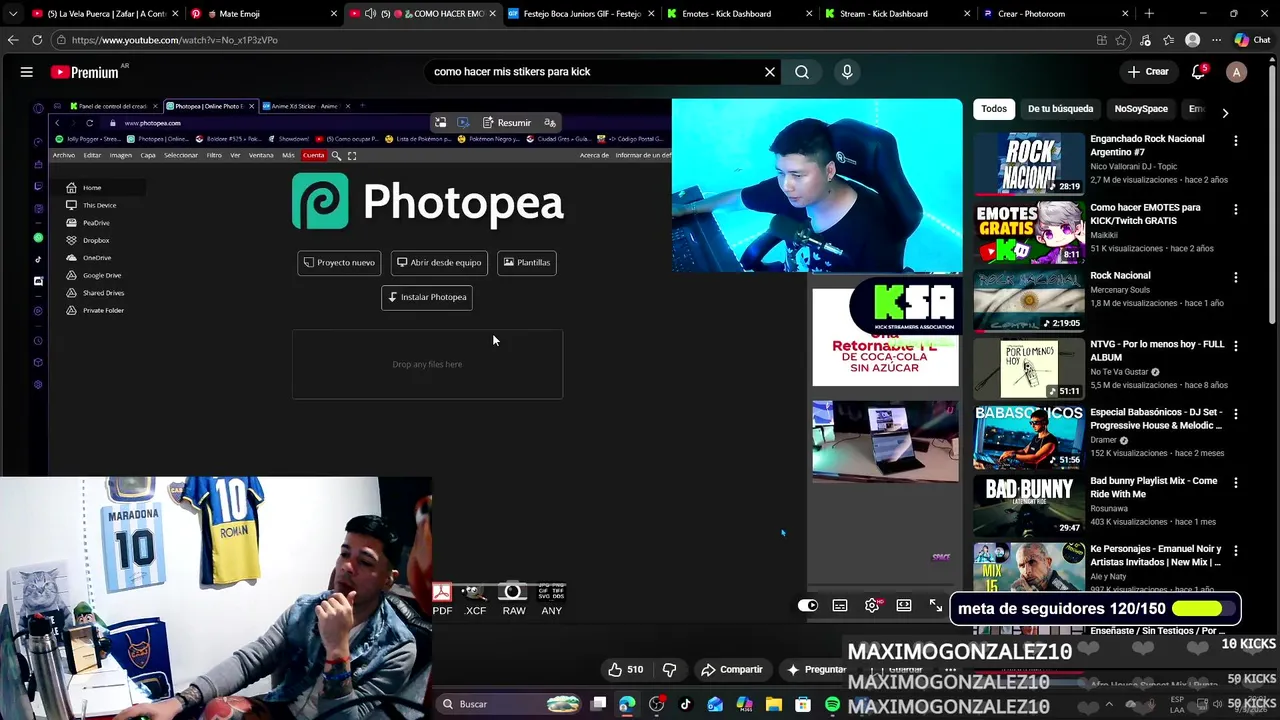
Task: Open a new browser tab
Action: (1149, 14)
